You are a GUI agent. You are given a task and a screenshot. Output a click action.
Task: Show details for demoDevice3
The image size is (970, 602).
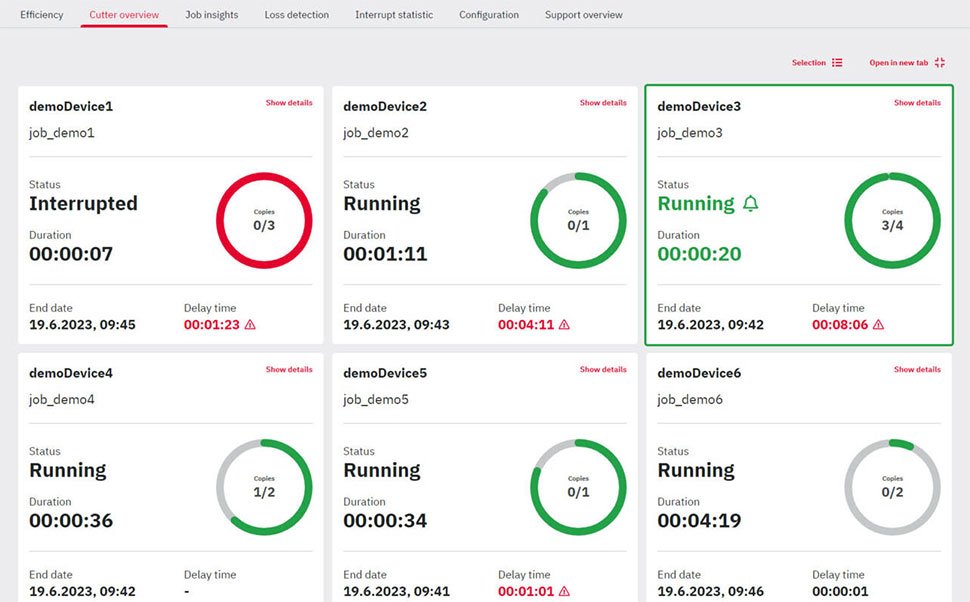pyautogui.click(x=917, y=103)
